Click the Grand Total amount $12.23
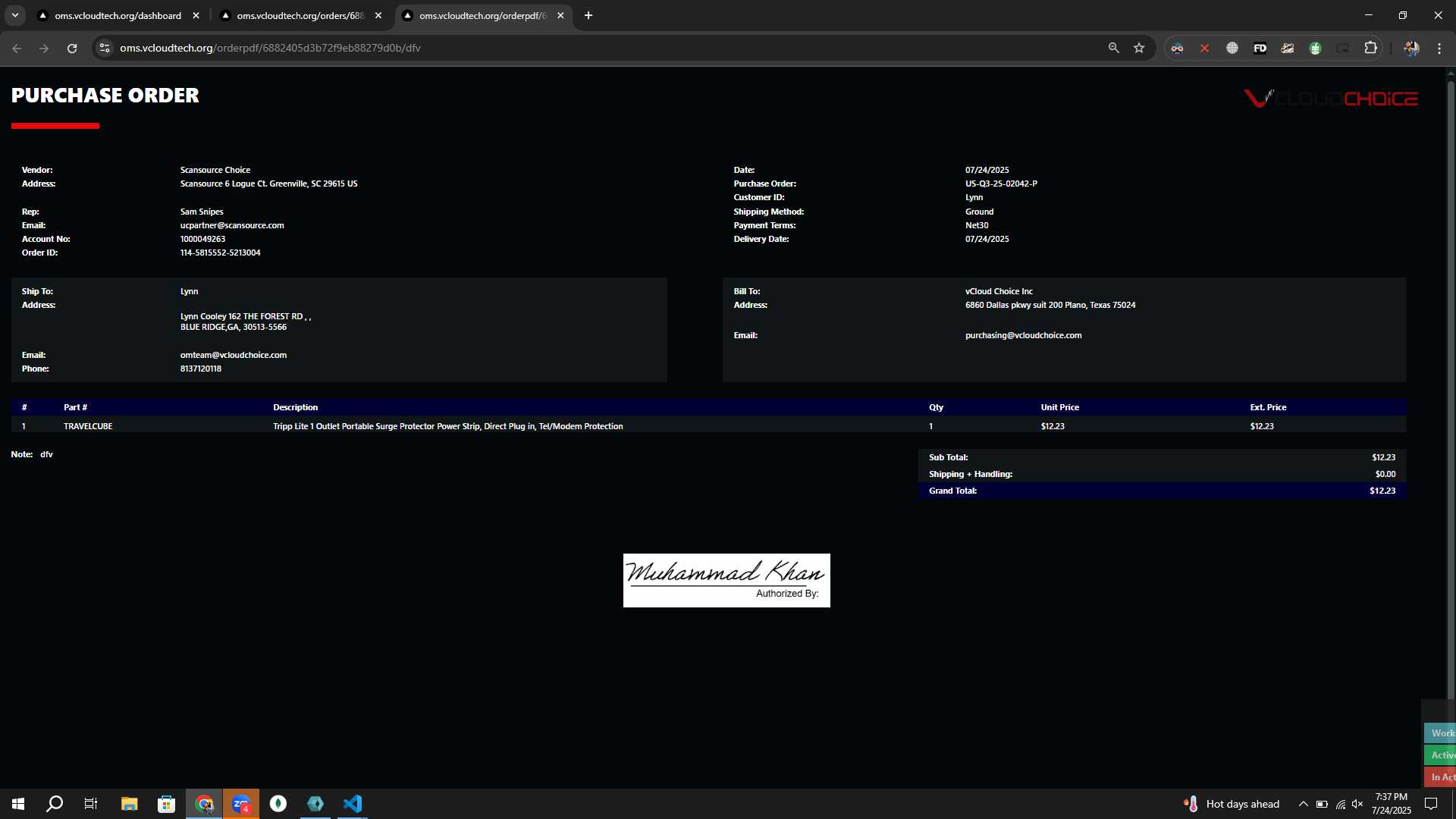This screenshot has width=1456, height=819. [1382, 491]
